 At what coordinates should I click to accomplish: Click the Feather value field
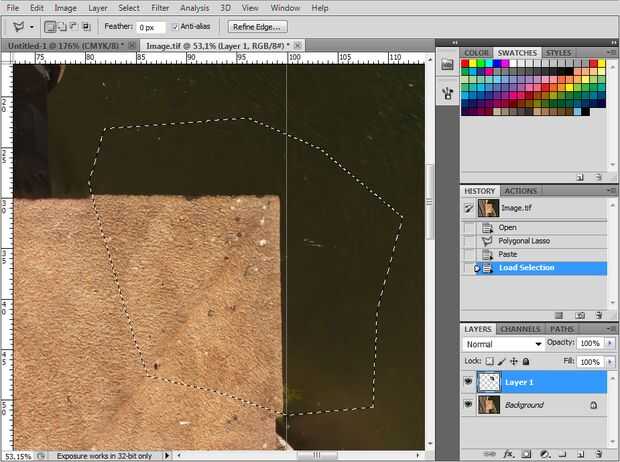point(150,27)
